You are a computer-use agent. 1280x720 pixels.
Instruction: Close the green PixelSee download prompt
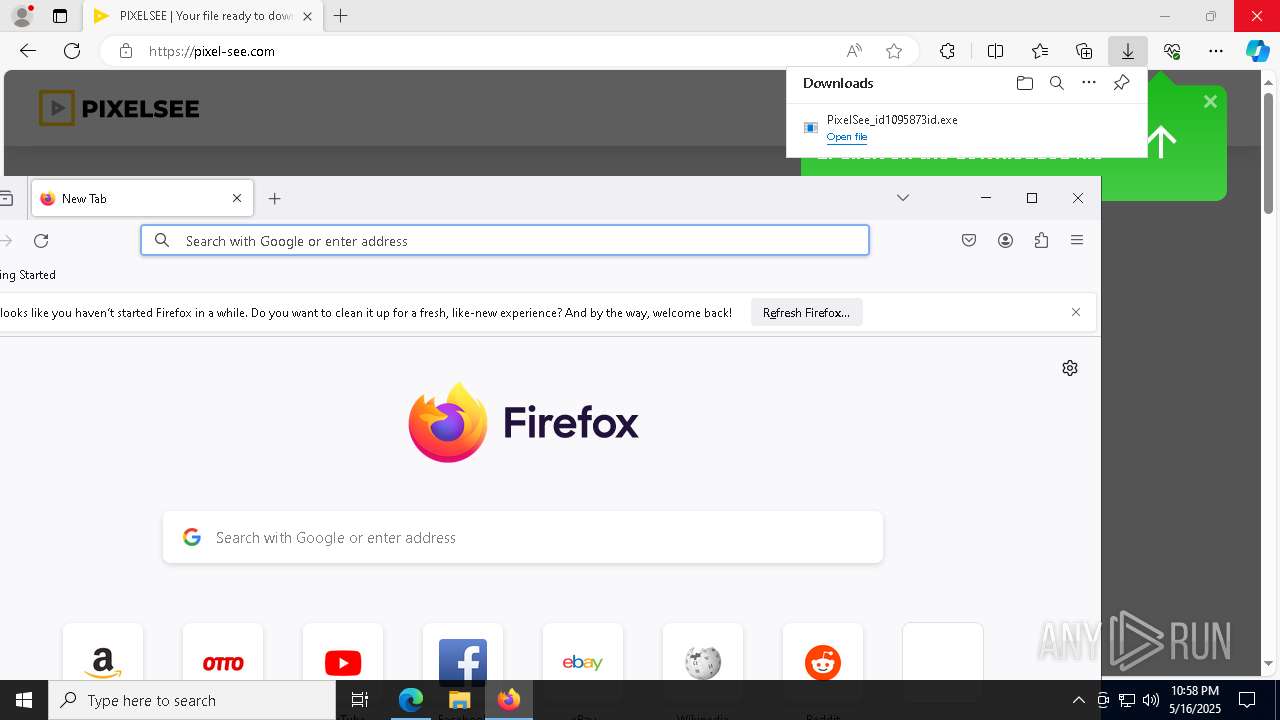1210,101
